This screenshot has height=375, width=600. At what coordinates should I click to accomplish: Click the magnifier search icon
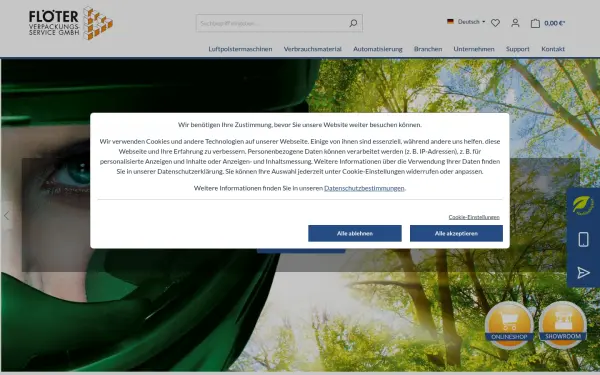coord(353,23)
